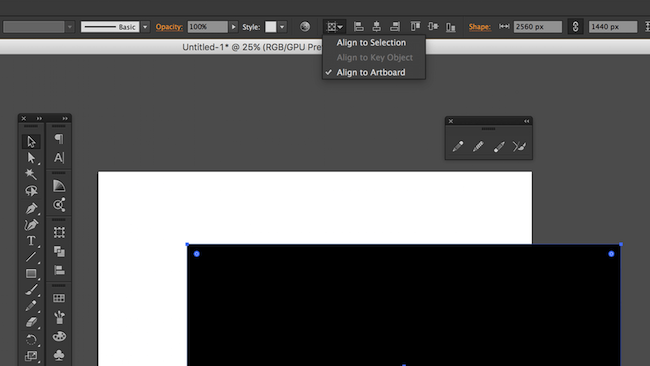This screenshot has width=650, height=366.
Task: Open the Shape properties link
Action: [480, 27]
